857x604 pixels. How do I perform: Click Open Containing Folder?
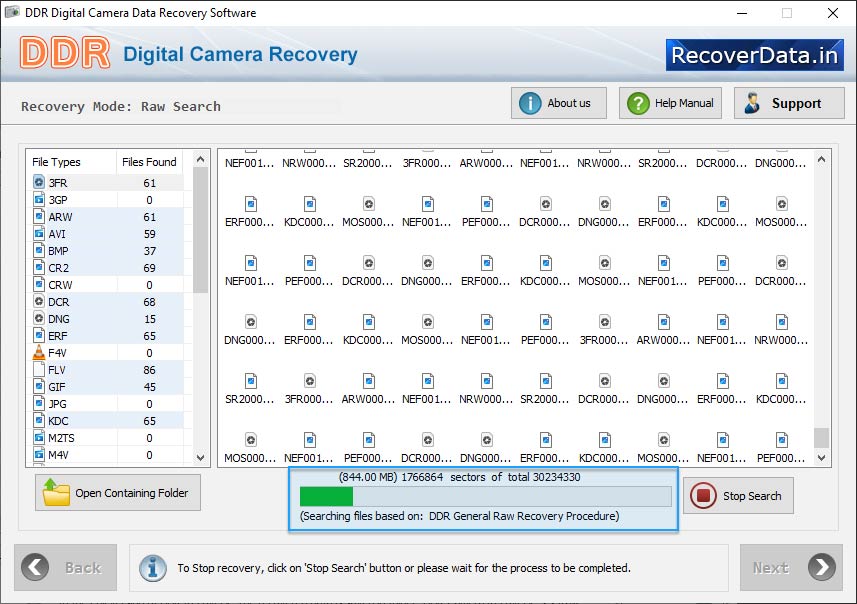[x=118, y=492]
